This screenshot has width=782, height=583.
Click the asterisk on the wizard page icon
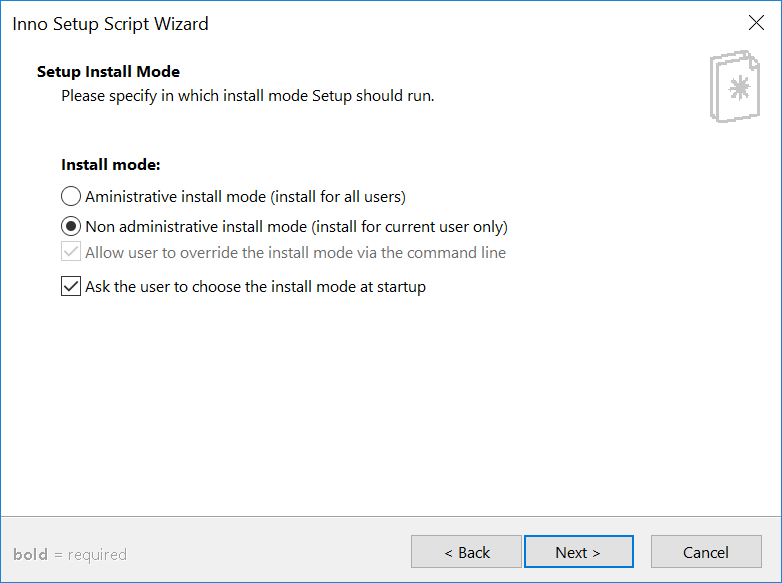(x=739, y=88)
